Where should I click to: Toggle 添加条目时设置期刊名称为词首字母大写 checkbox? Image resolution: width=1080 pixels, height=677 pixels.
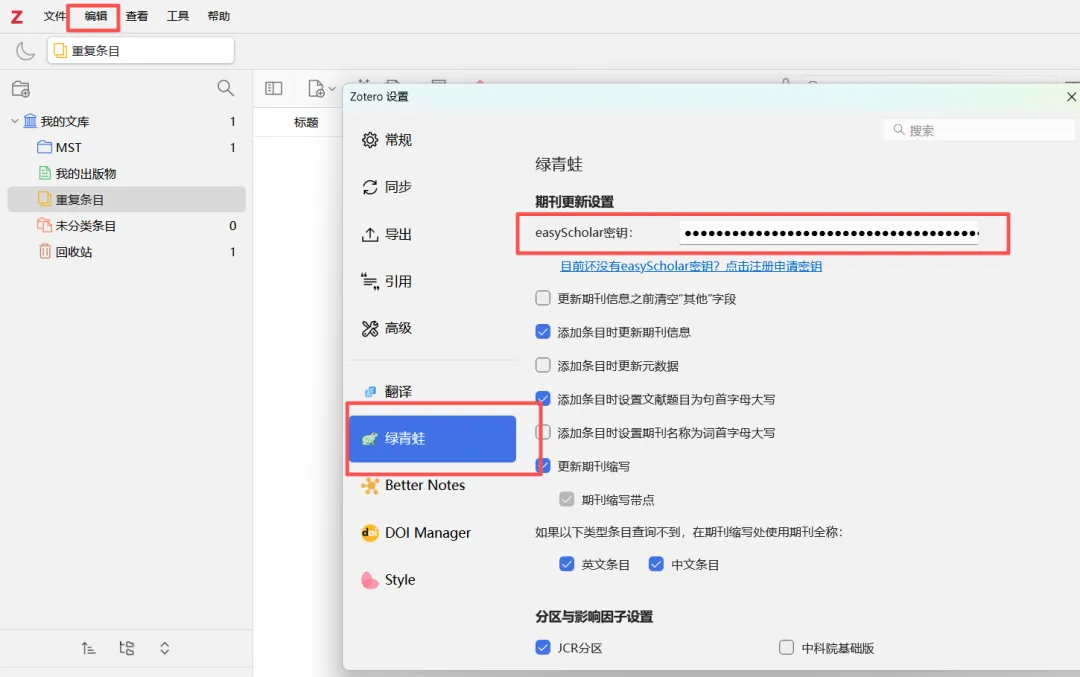(543, 433)
